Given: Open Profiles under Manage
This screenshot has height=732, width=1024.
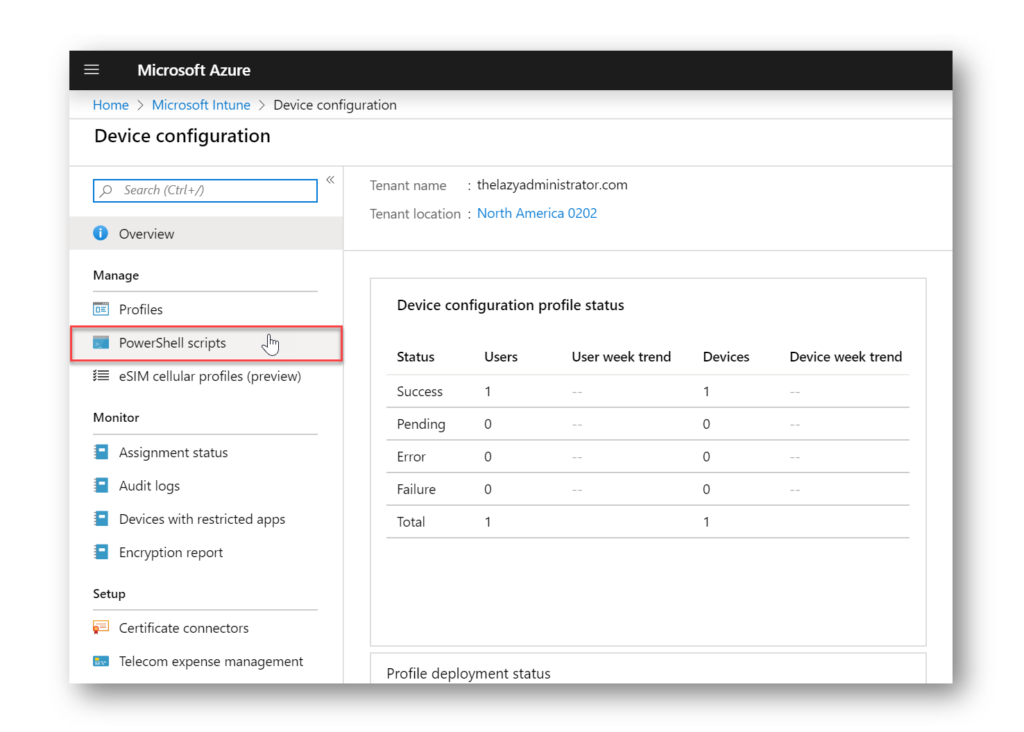Looking at the screenshot, I should point(206,310).
